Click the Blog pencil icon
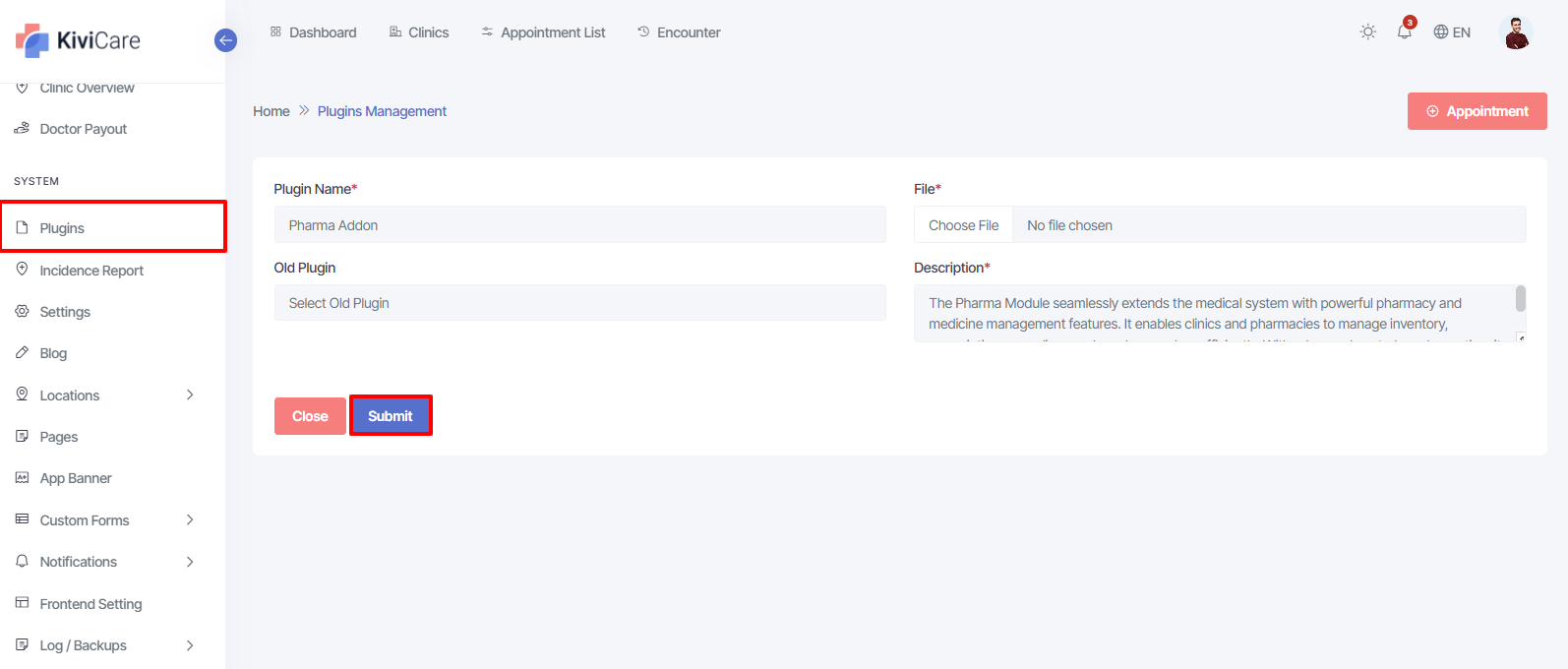This screenshot has height=669, width=1568. tap(22, 353)
